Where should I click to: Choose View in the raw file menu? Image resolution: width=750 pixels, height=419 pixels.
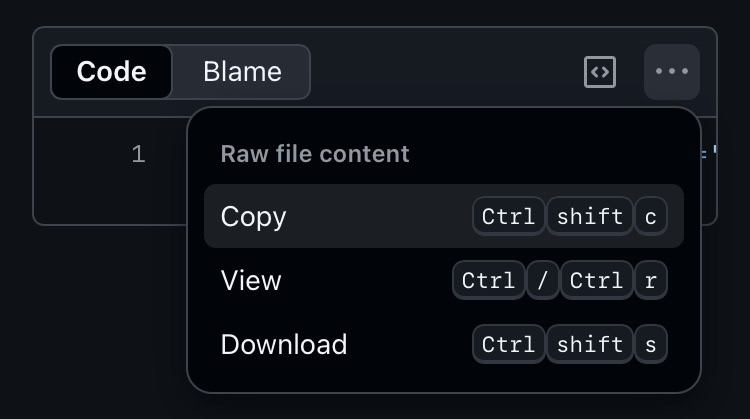tap(251, 280)
